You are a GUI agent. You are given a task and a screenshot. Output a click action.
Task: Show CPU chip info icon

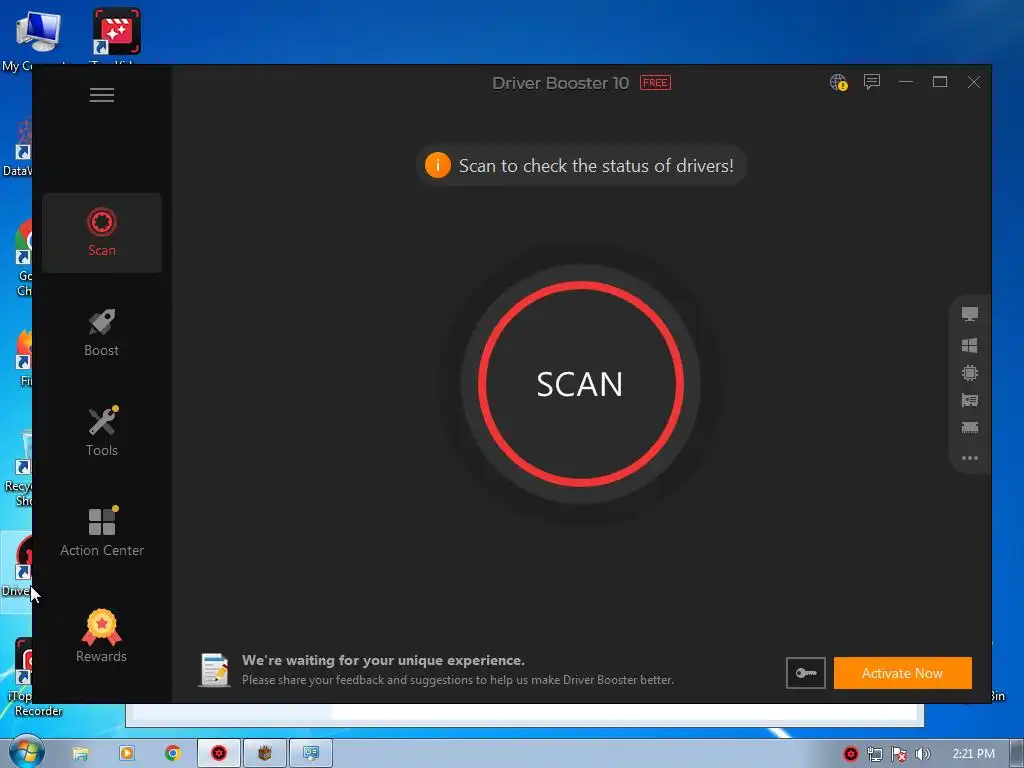[970, 373]
